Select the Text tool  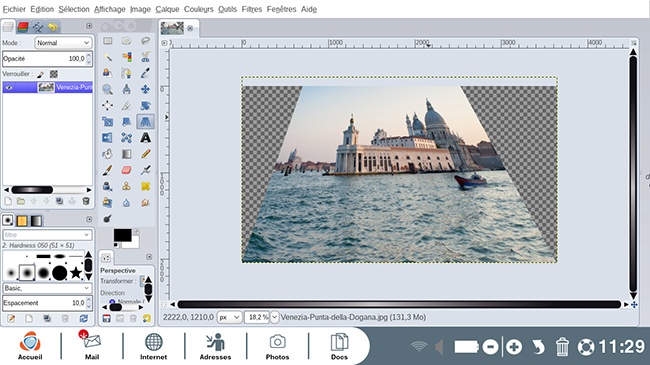pos(146,138)
